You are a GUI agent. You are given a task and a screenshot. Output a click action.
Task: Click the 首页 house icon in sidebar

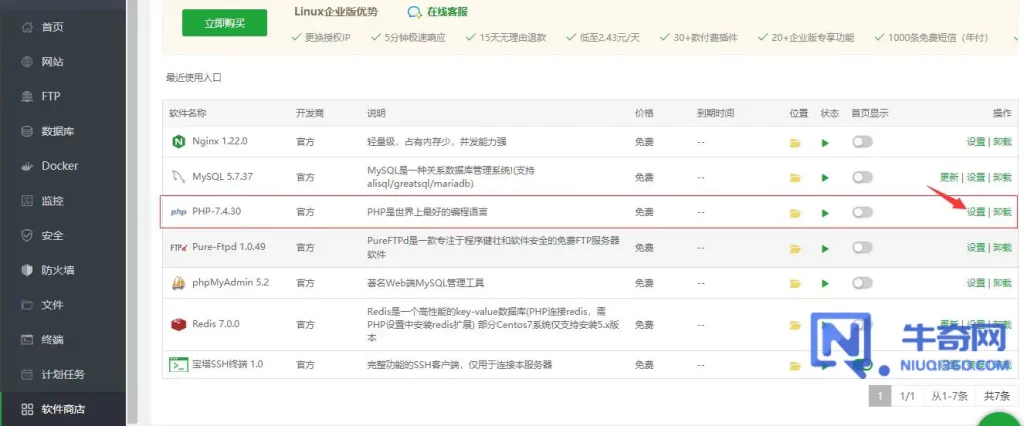[27, 27]
